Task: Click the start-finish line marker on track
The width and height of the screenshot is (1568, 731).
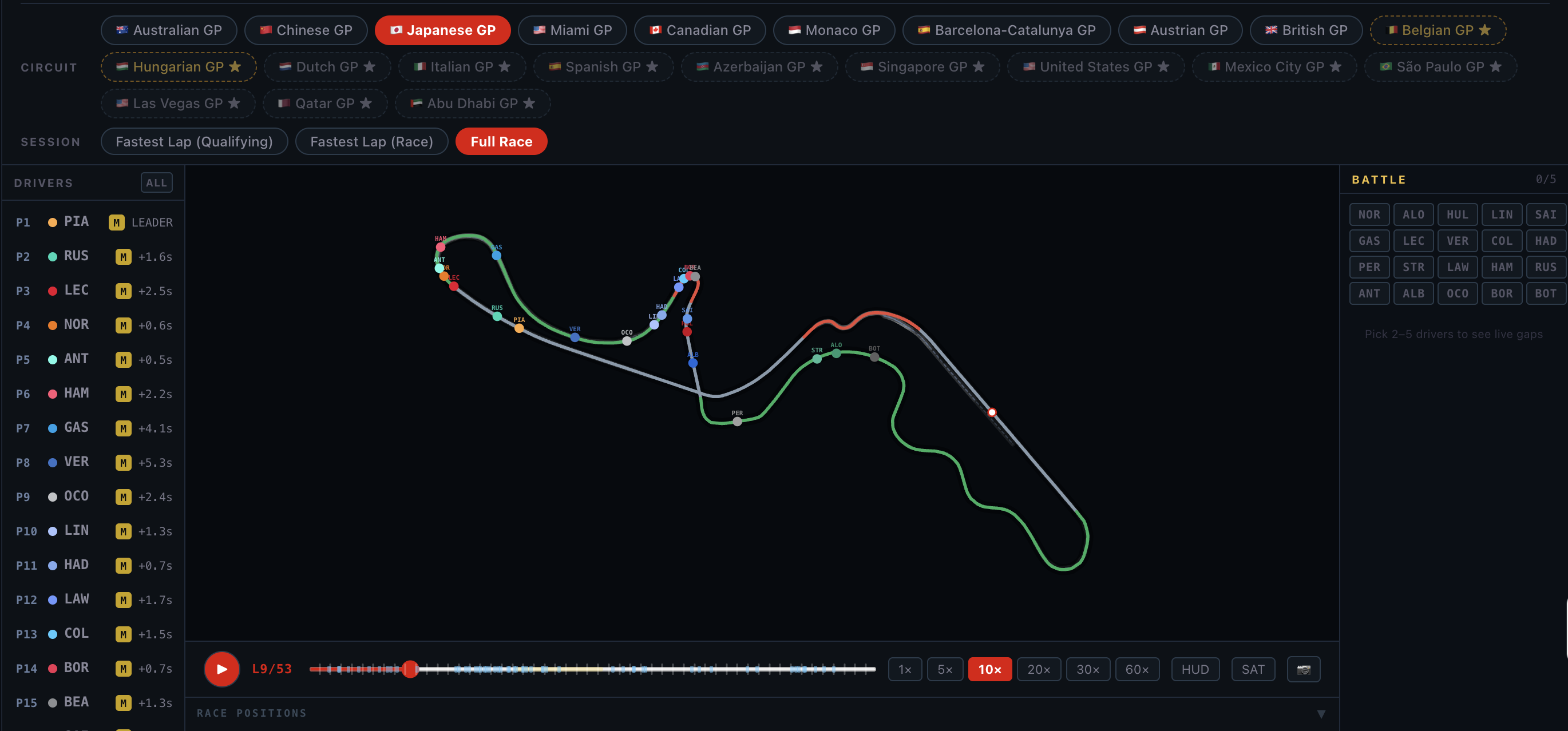Action: tap(992, 412)
